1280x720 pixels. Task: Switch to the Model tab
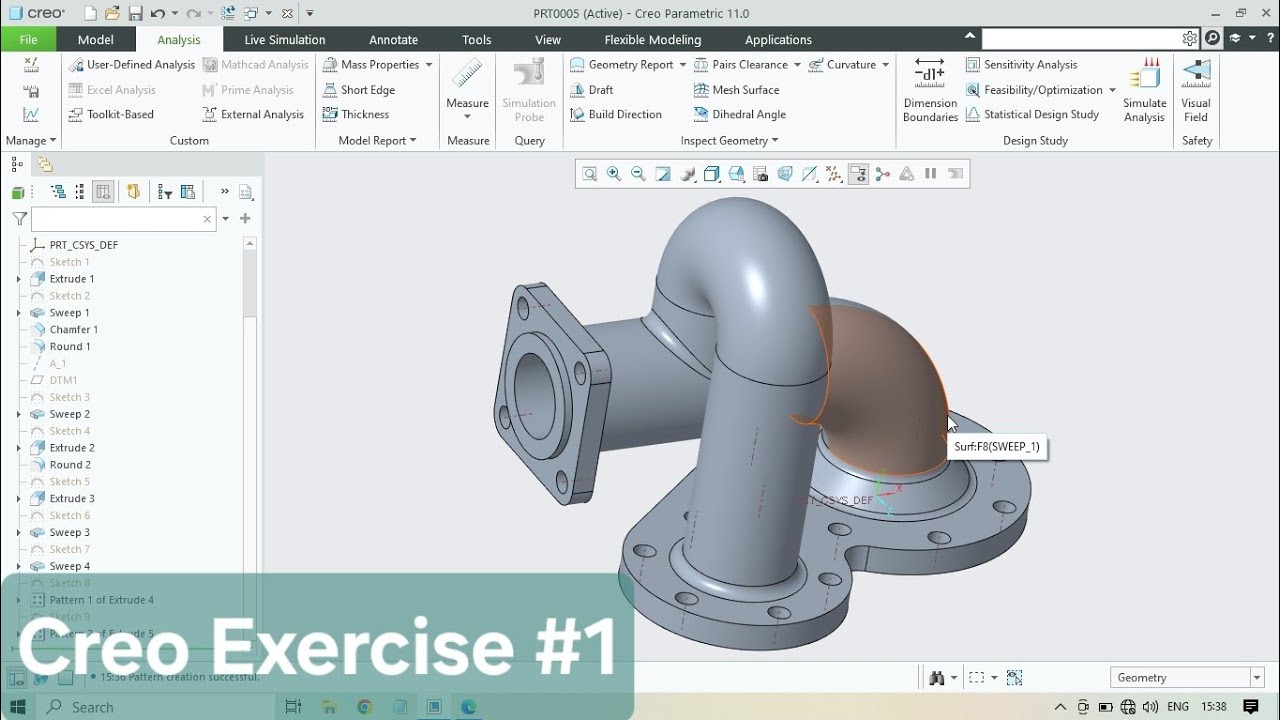click(96, 39)
